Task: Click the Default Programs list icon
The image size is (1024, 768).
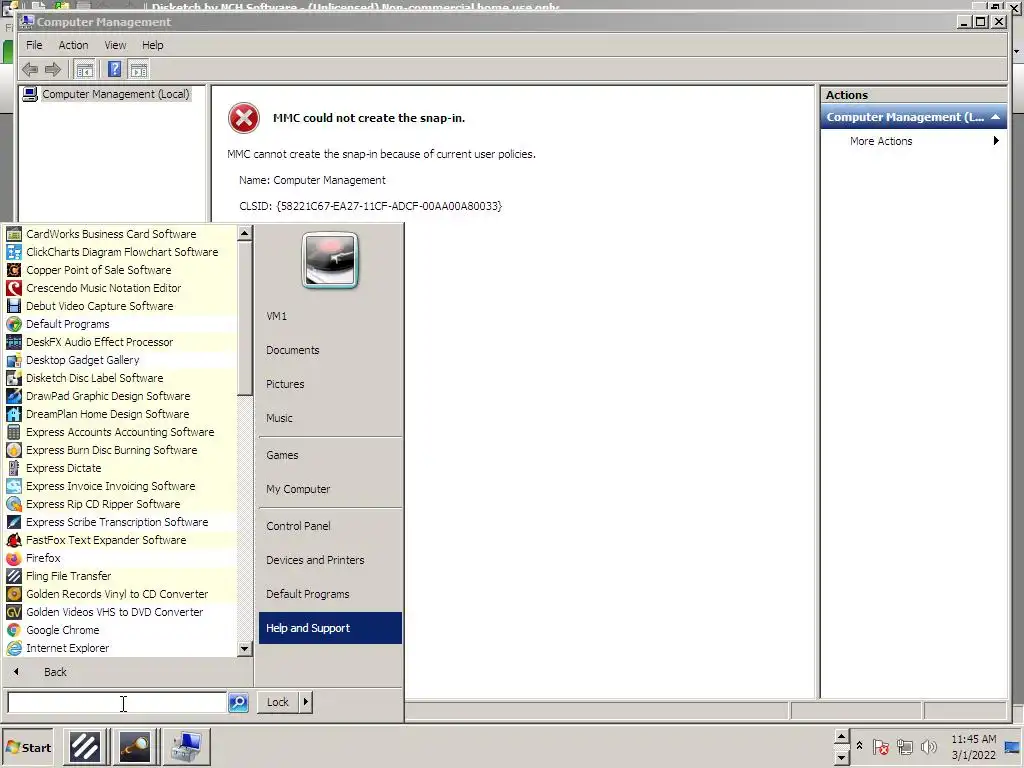Action: click(x=14, y=324)
